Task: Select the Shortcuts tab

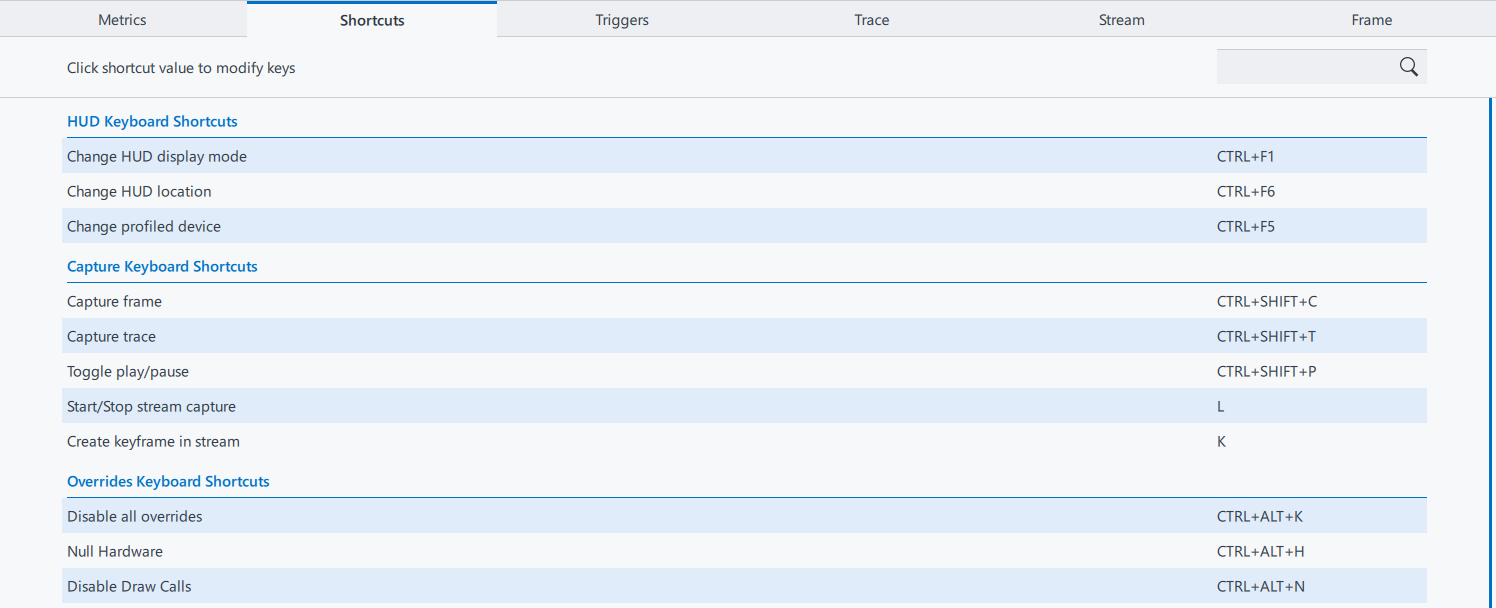Action: [372, 20]
